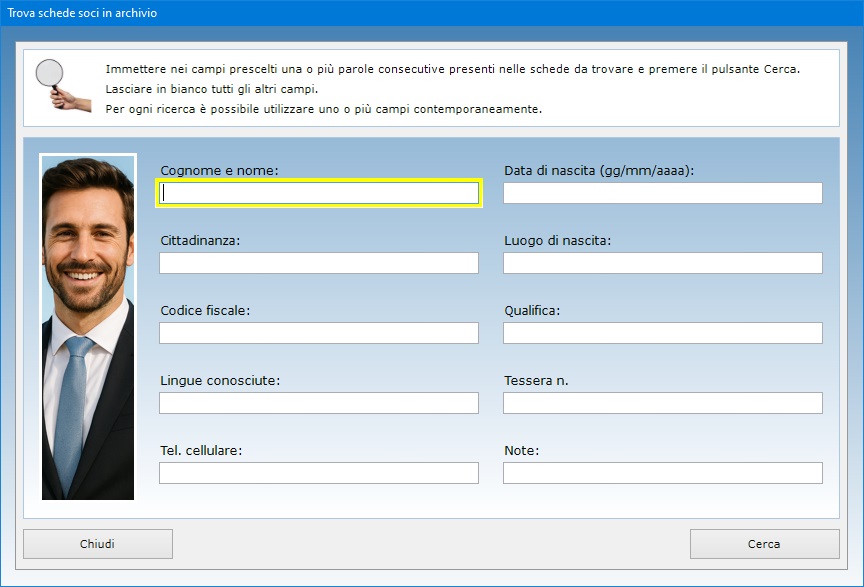864x587 pixels.
Task: Click the 'Trova schede soci in archivio' title bar
Action: pyautogui.click(x=432, y=13)
